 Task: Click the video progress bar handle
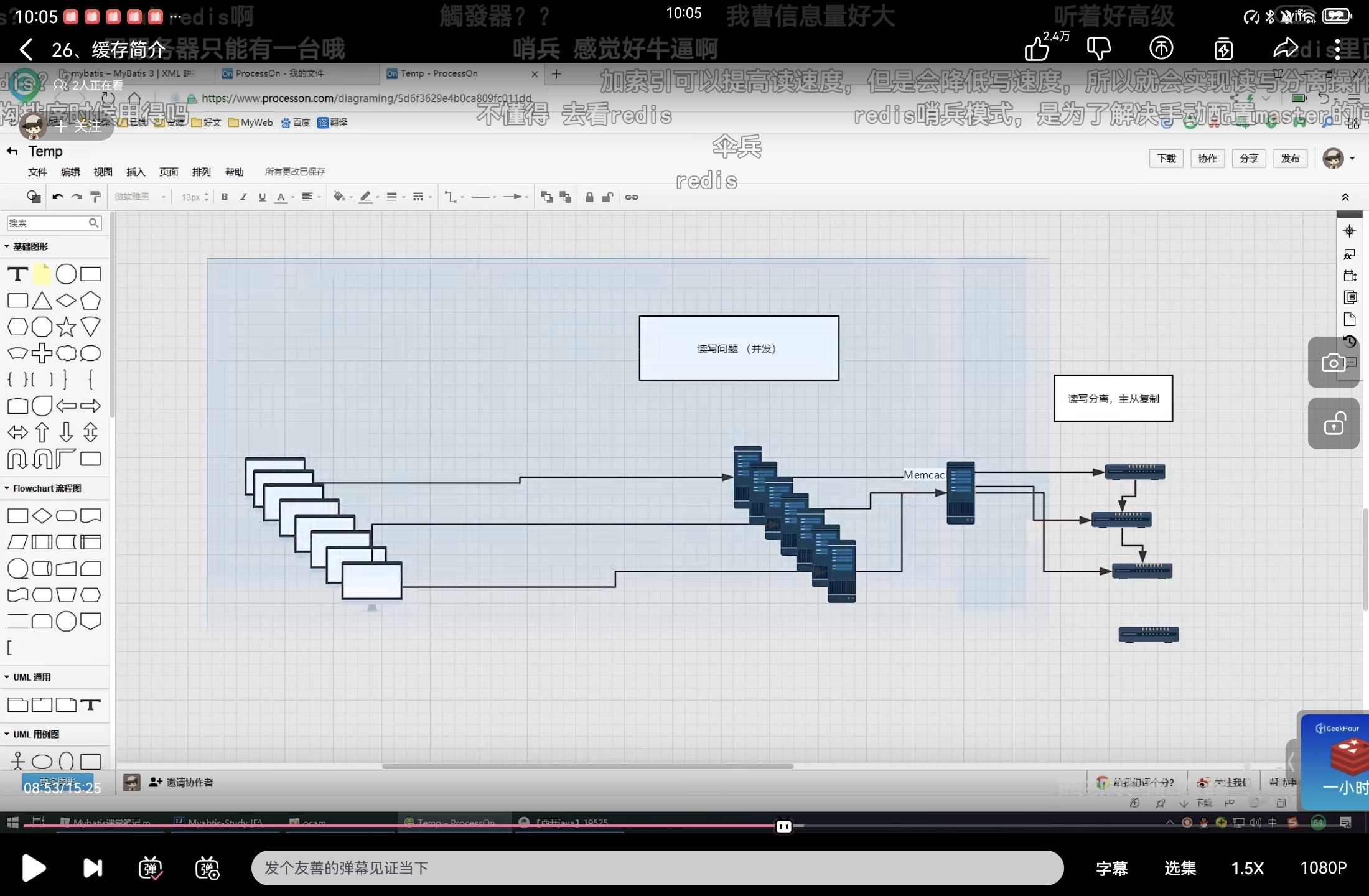[783, 826]
